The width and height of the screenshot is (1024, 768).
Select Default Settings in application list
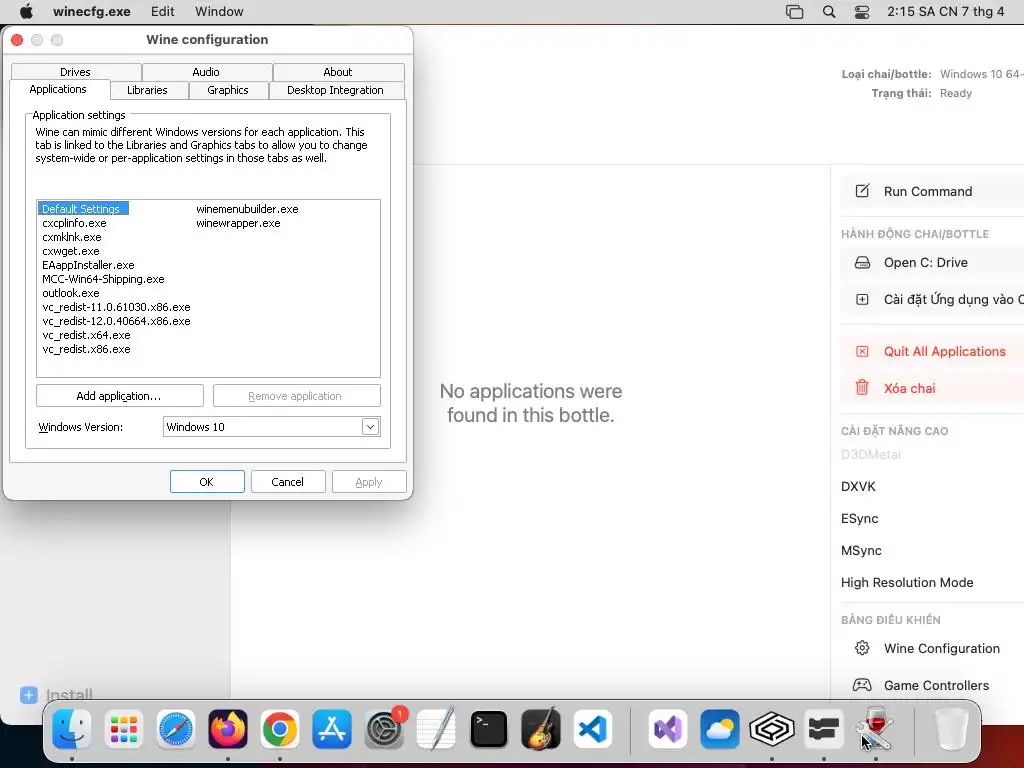(x=83, y=209)
